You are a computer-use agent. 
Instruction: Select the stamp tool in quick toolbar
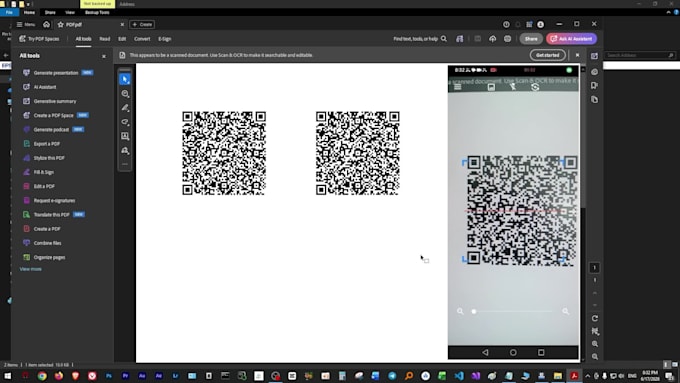[125, 151]
